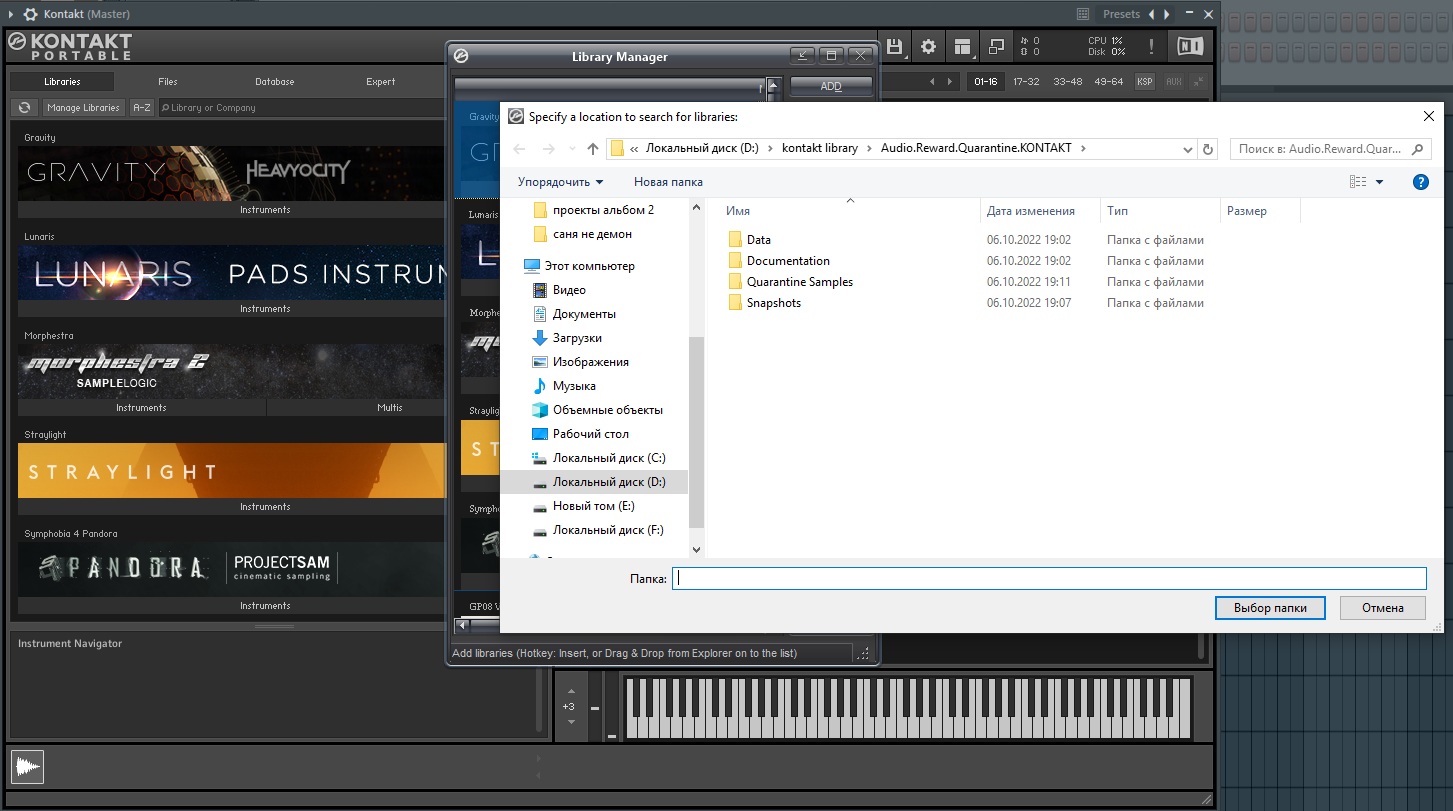
Task: Switch to the Database tab
Action: pos(274,82)
